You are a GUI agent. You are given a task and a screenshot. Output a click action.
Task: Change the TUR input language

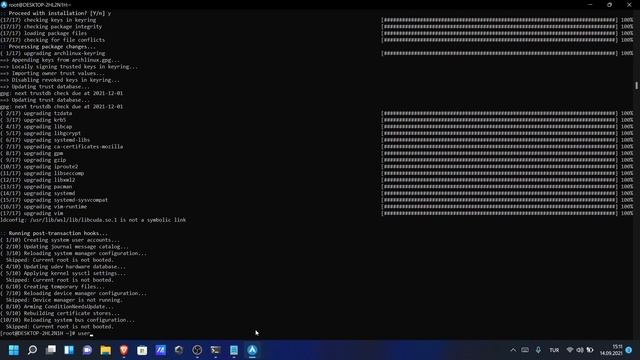coord(554,350)
